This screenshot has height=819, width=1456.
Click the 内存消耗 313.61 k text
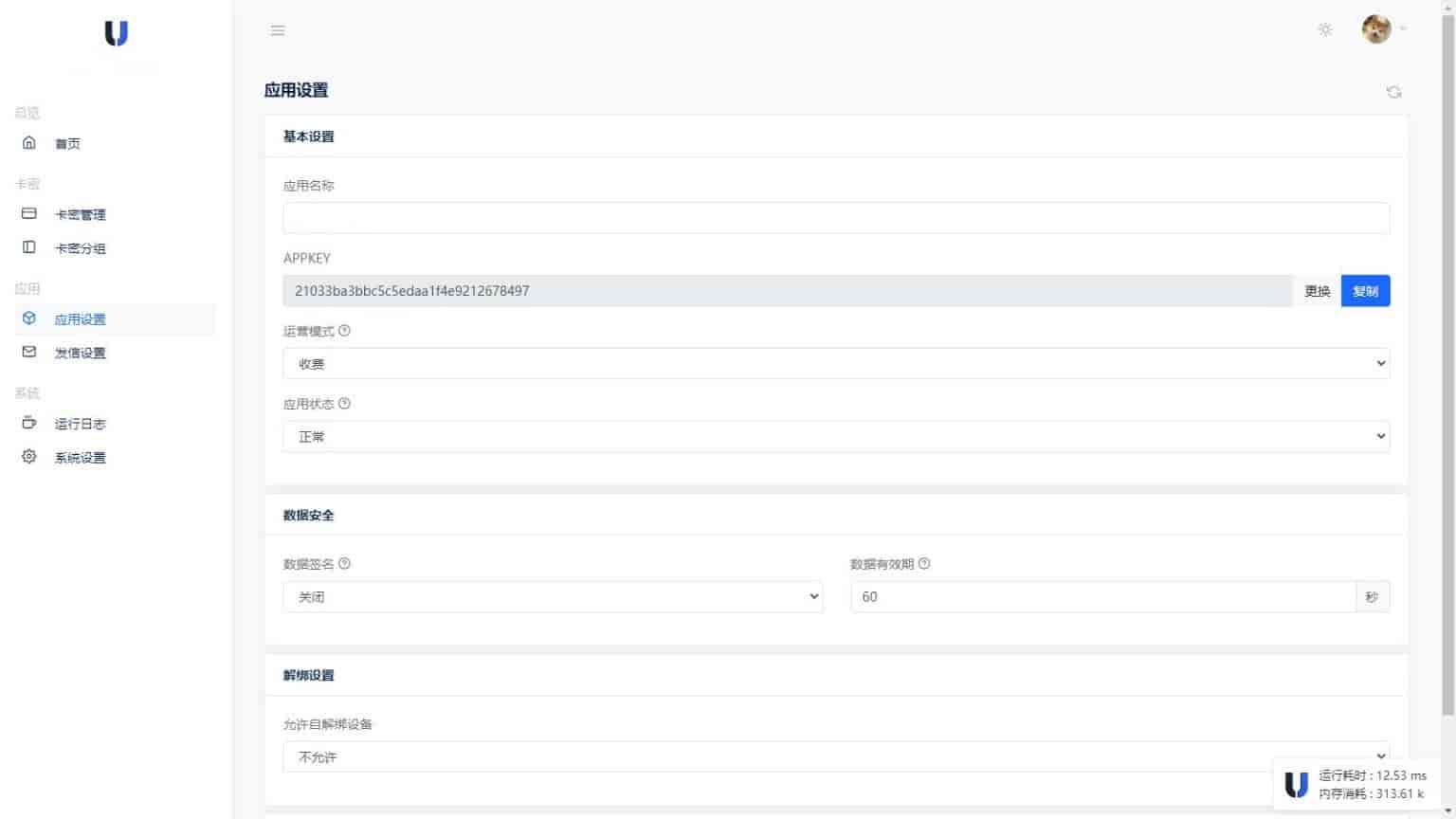tap(1372, 794)
